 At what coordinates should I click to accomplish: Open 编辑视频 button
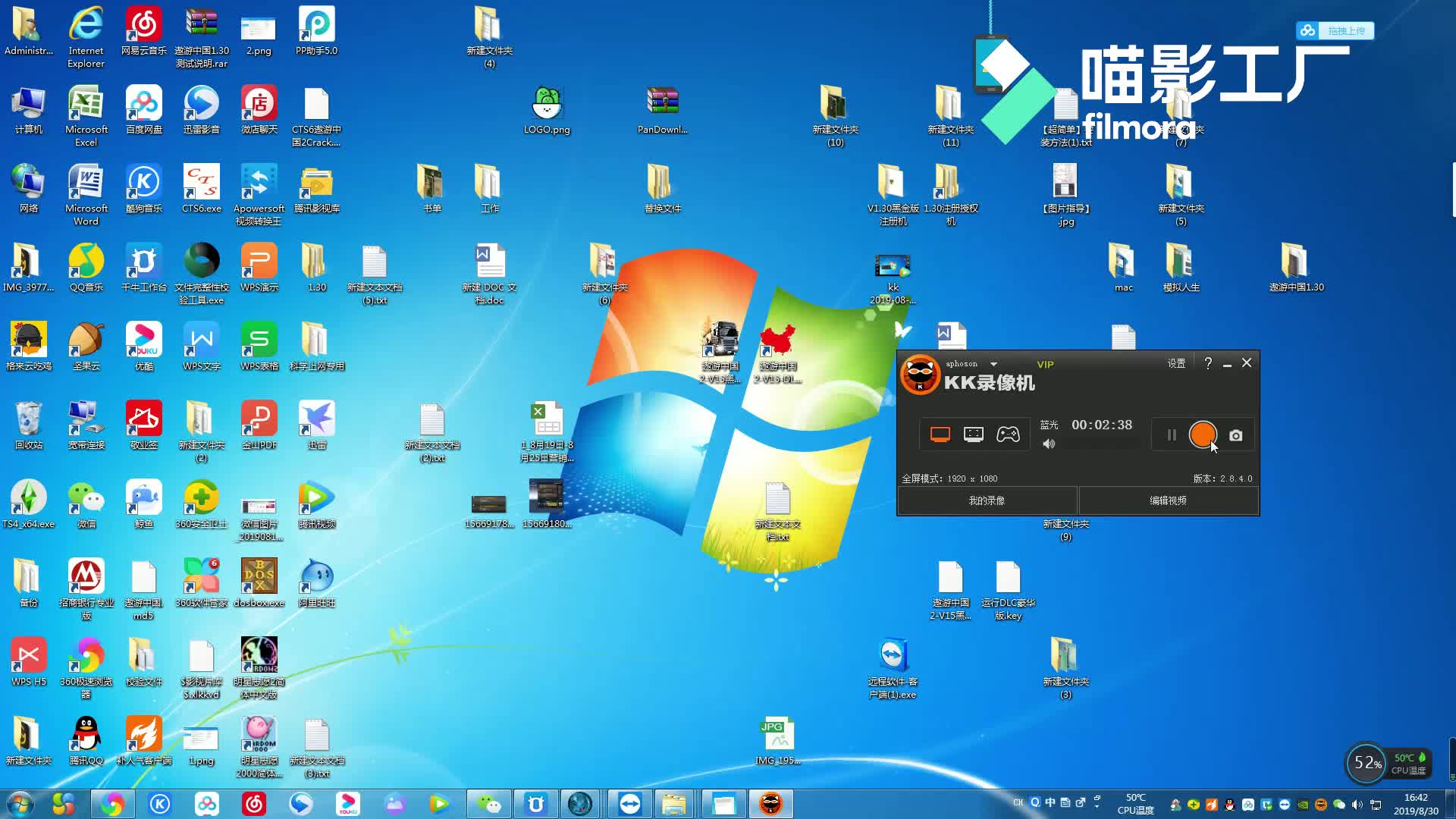point(1169,500)
